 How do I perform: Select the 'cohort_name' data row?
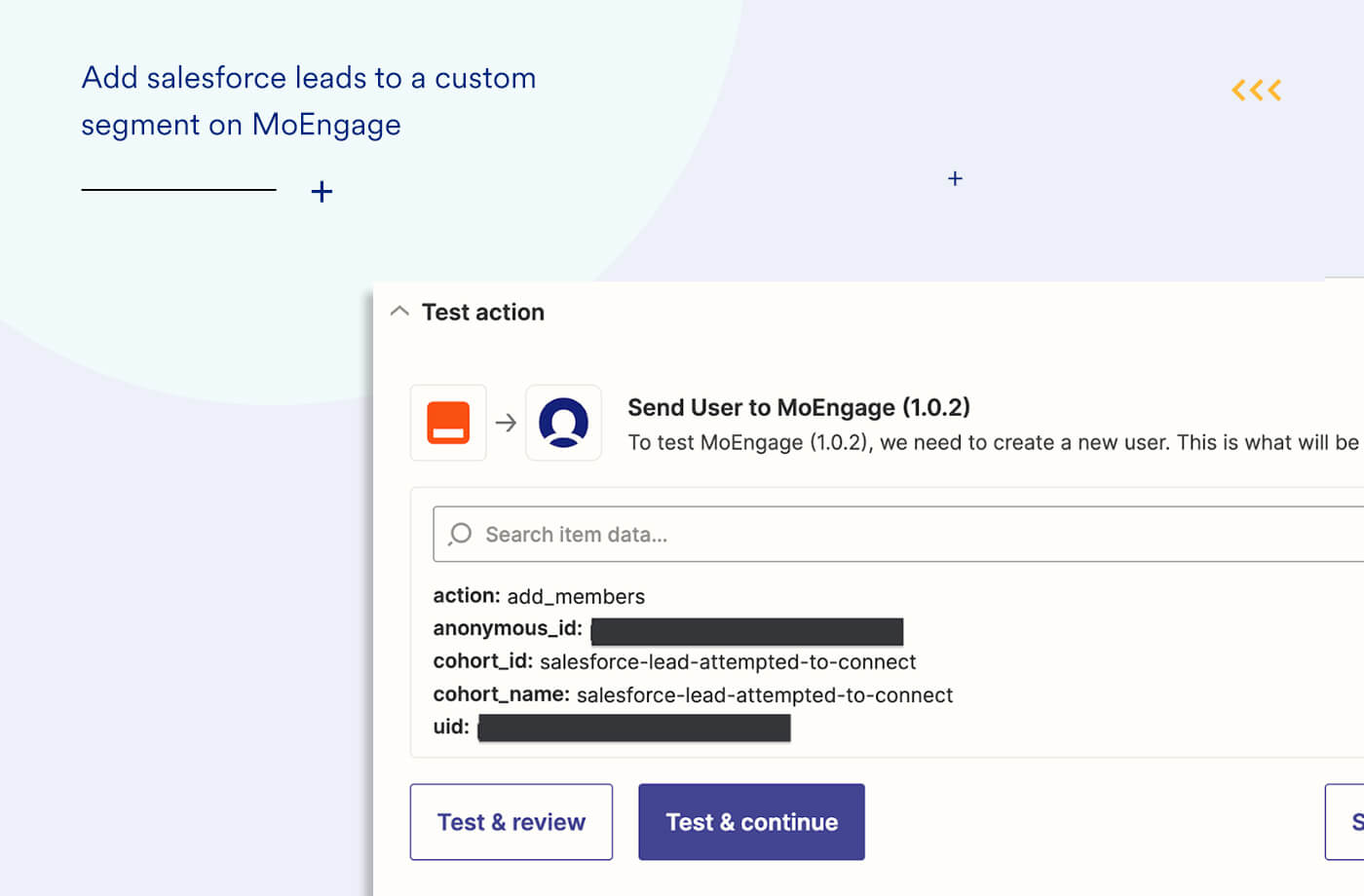[693, 695]
